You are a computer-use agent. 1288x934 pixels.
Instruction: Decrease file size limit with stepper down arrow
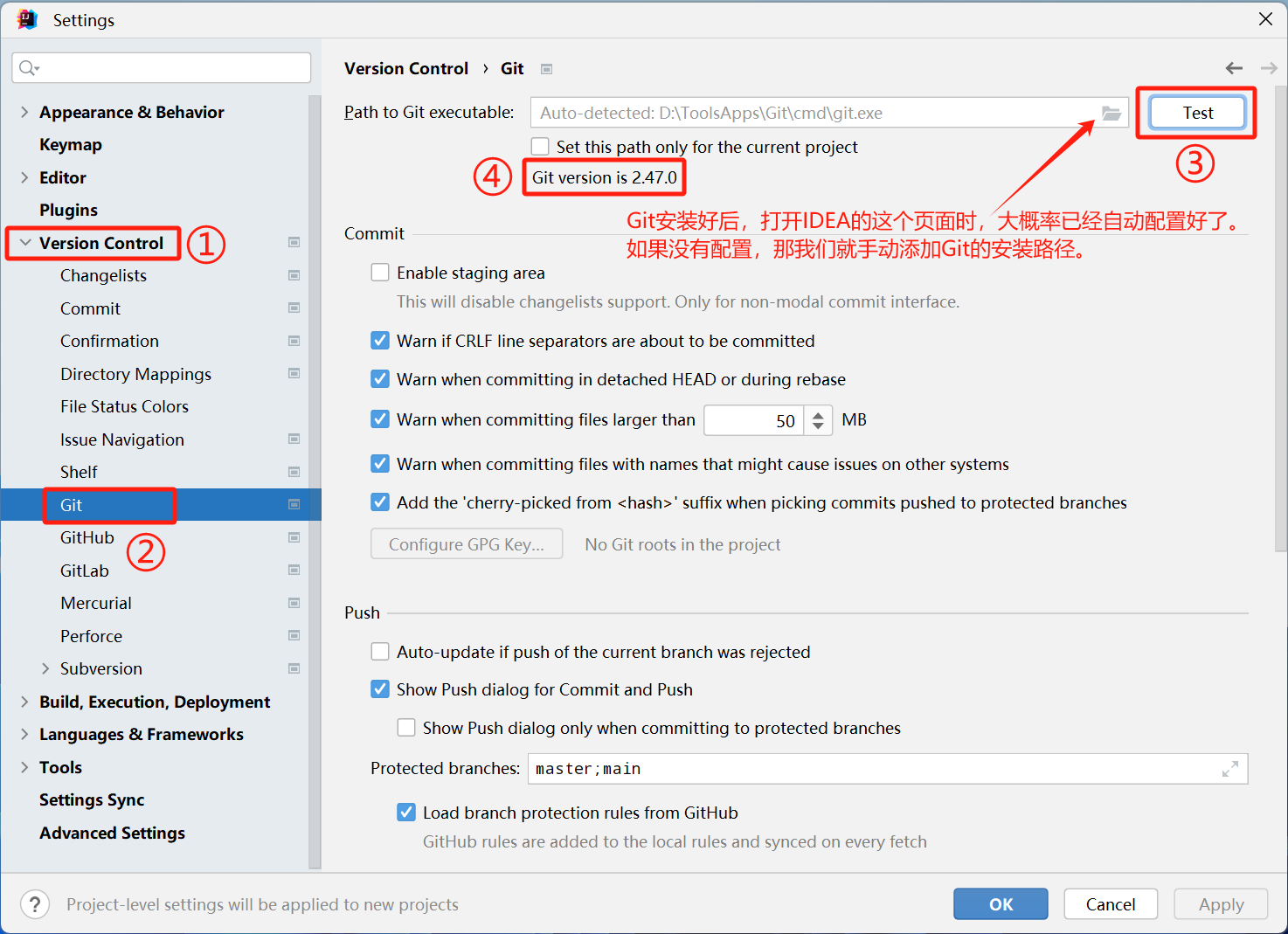point(818,426)
